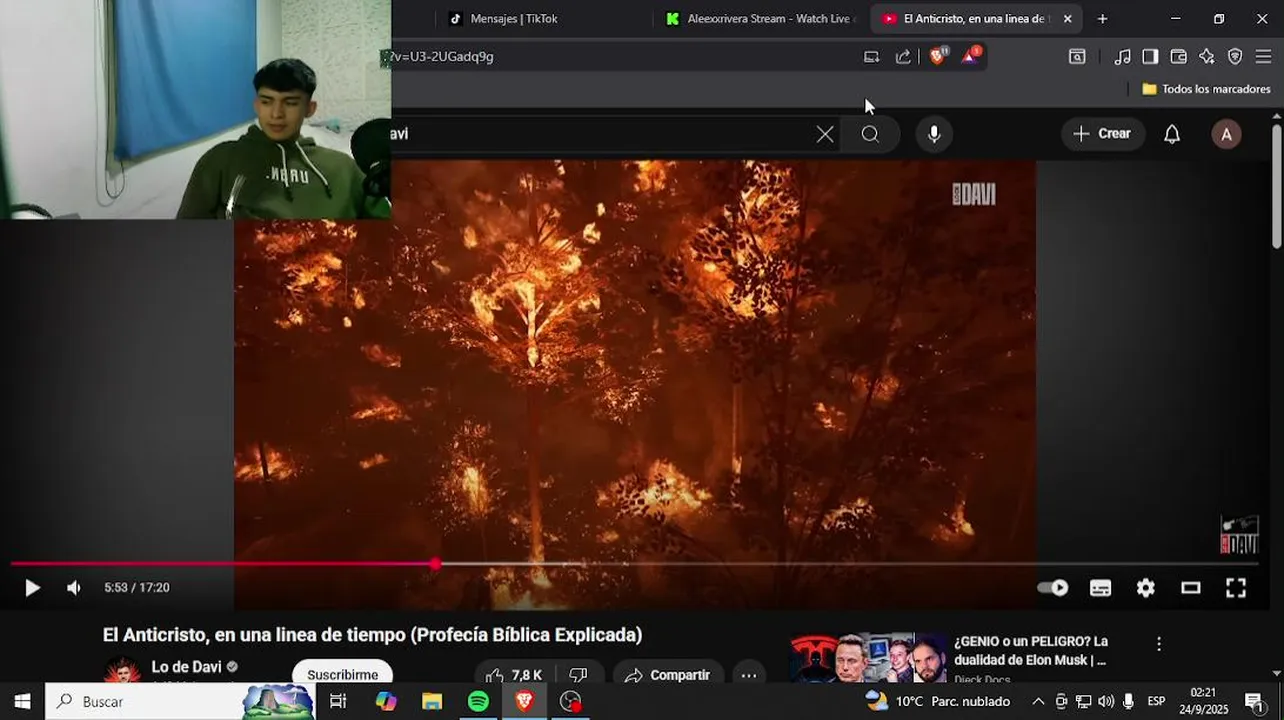Open a new browser tab

1102,19
